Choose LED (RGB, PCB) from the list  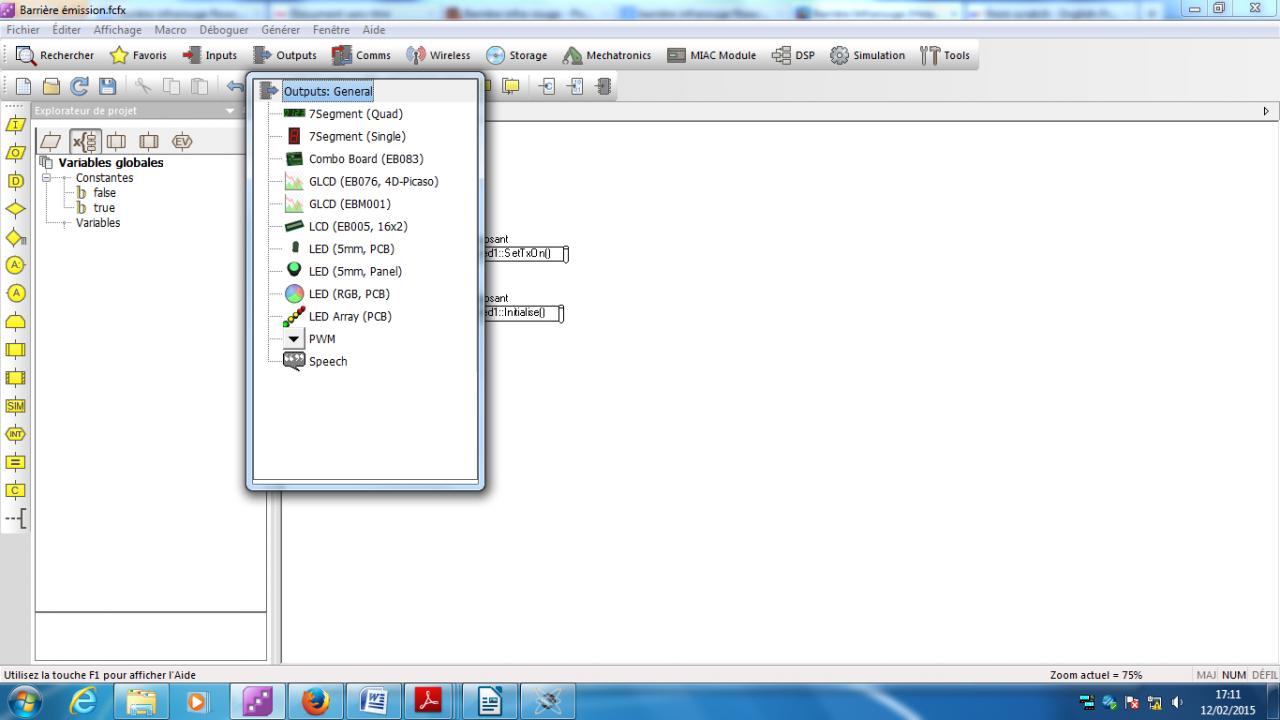click(x=349, y=294)
